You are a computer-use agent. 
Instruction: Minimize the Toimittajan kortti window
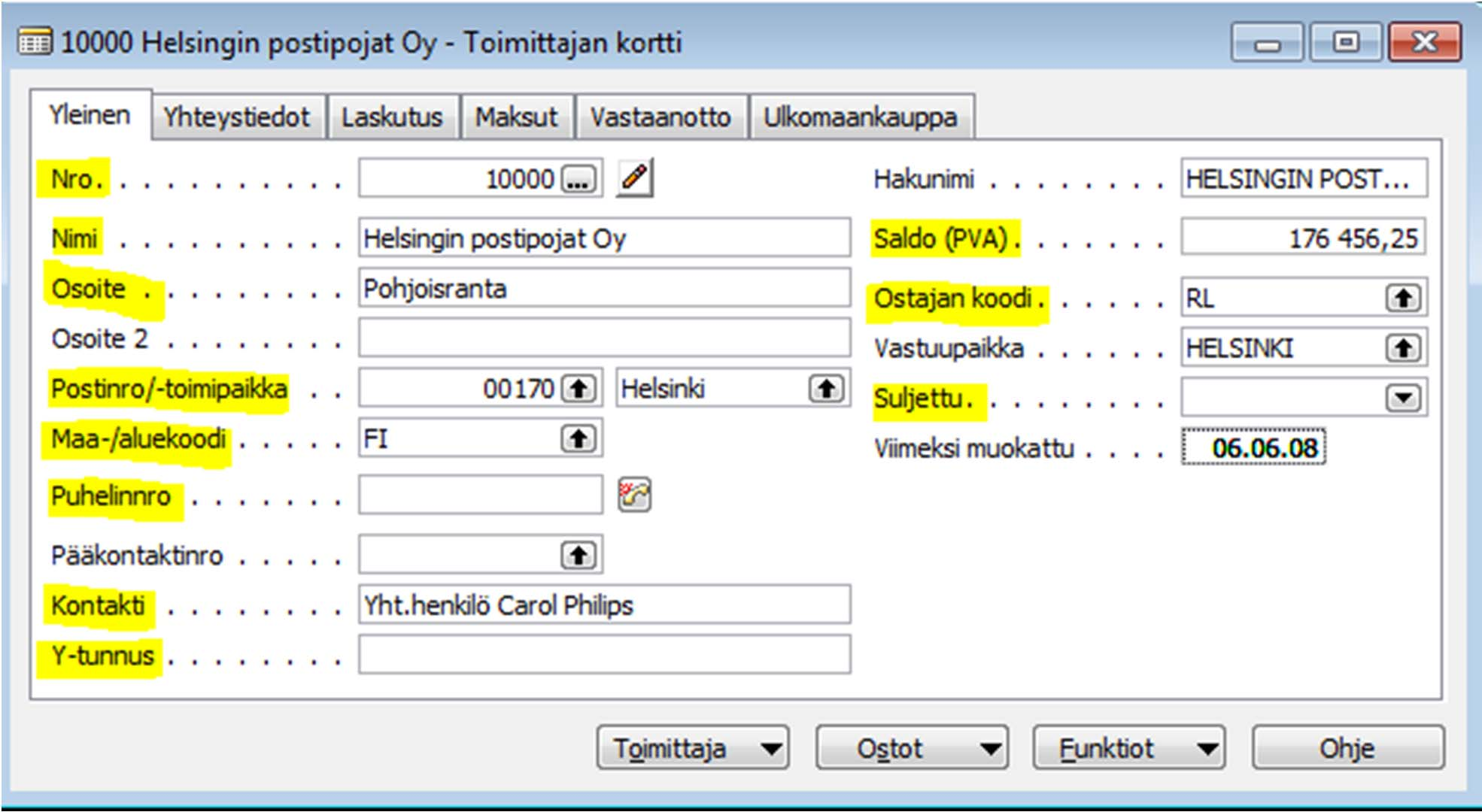pyautogui.click(x=1268, y=43)
